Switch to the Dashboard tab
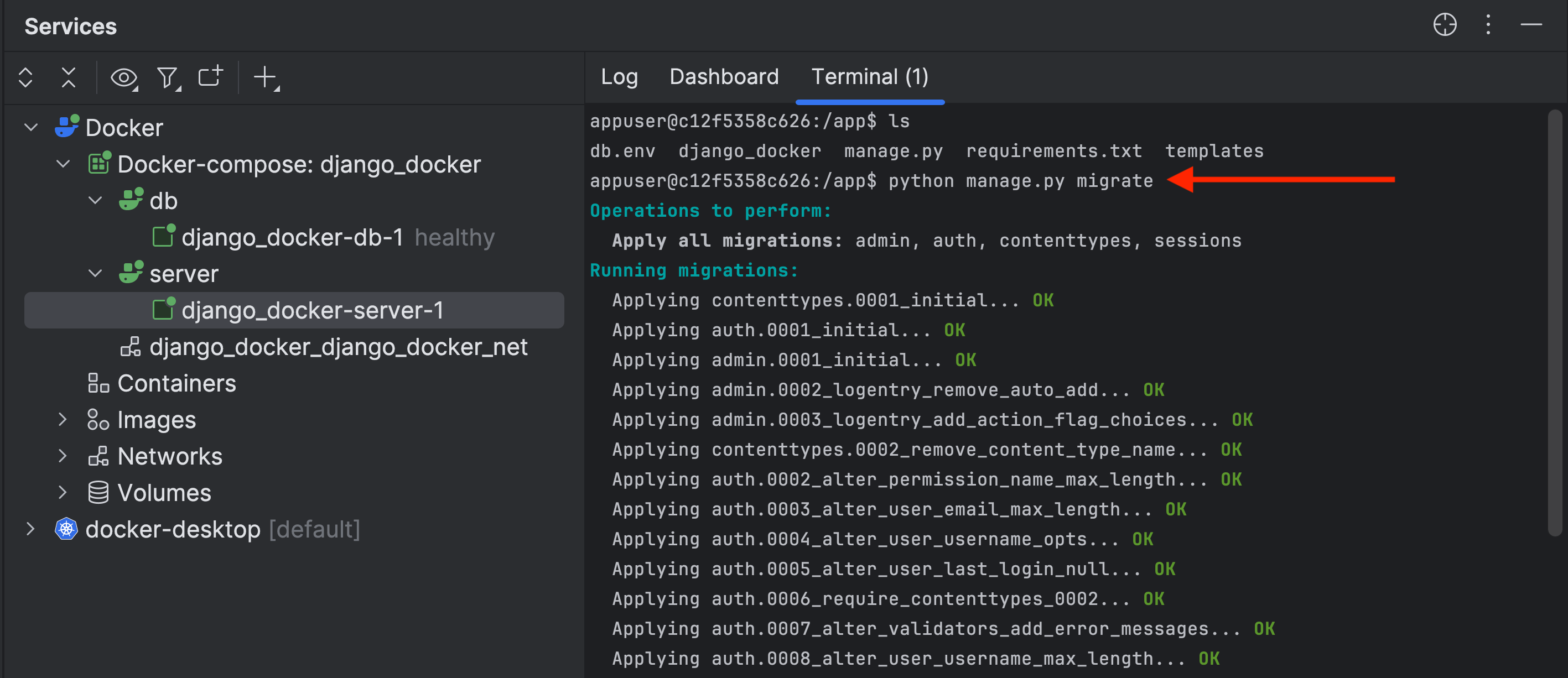1568x678 pixels. [724, 77]
